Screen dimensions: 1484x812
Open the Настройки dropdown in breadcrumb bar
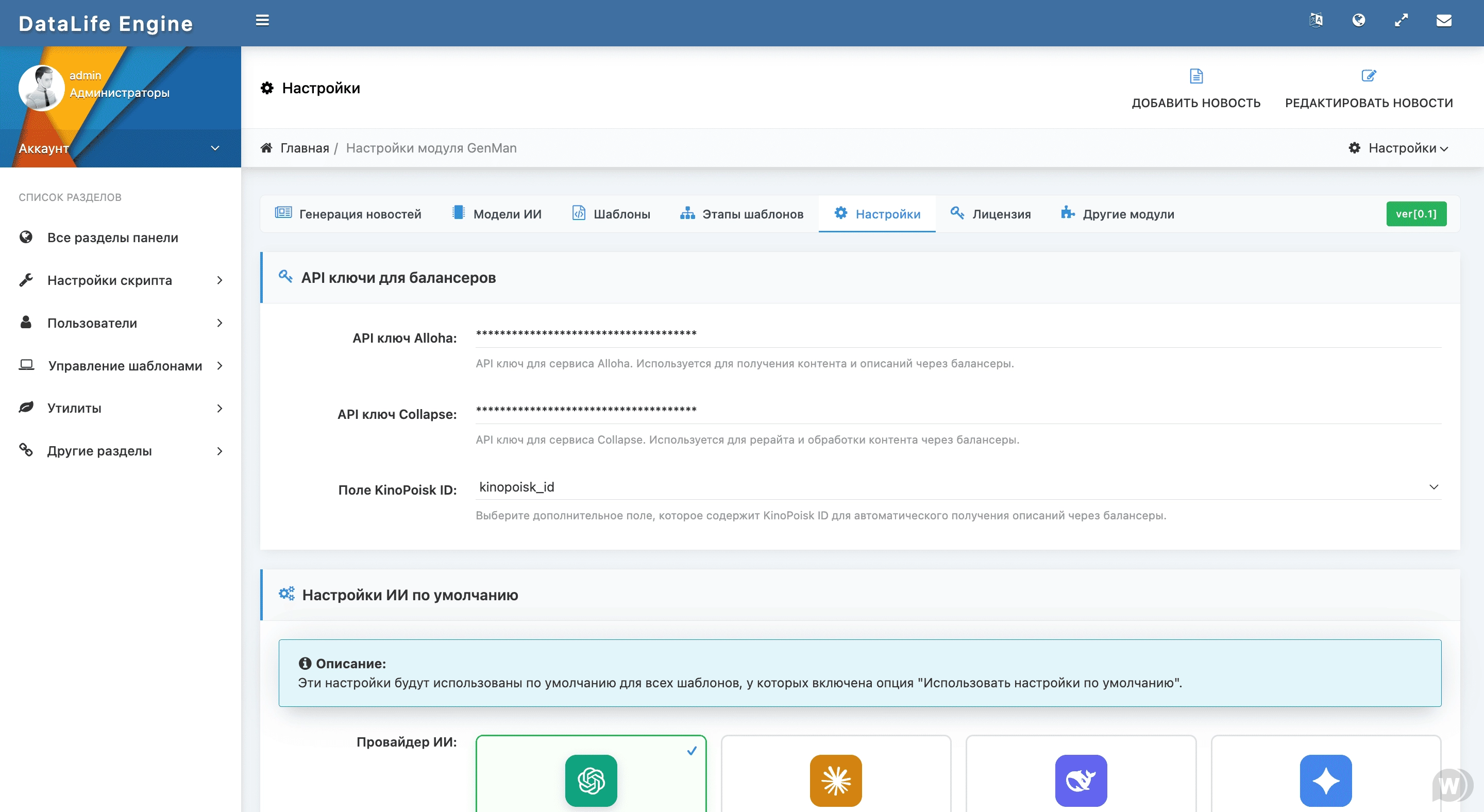point(1398,148)
